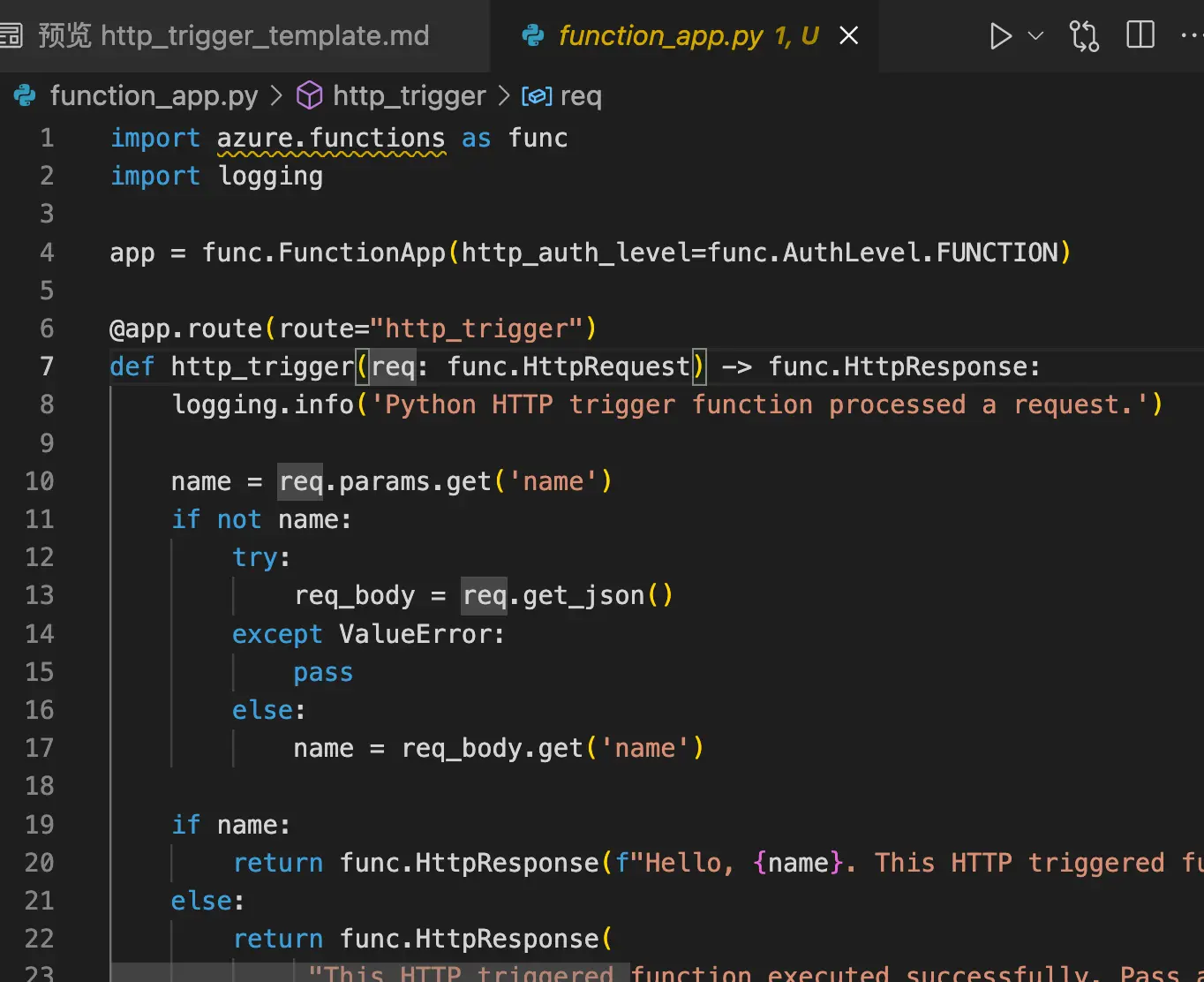1204x982 pixels.
Task: Click the preview icon on the markdown tab
Action: tap(11, 35)
